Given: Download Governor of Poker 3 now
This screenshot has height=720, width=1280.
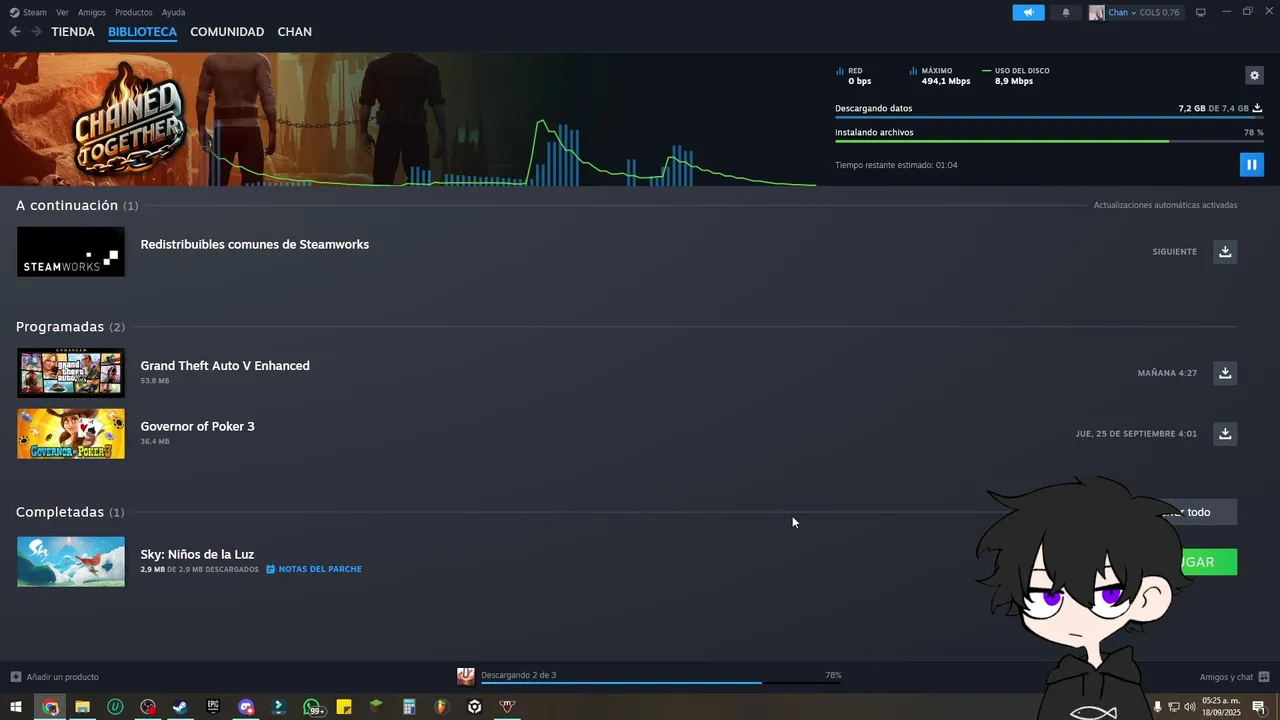Looking at the screenshot, I should (1225, 433).
